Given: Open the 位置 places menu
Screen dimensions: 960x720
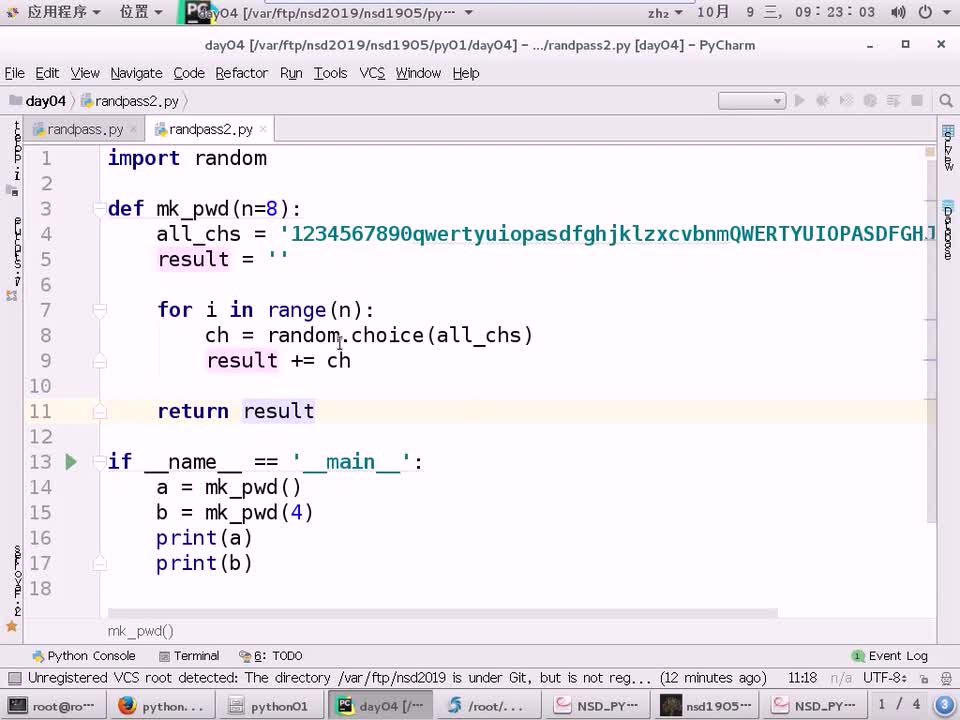Looking at the screenshot, I should pos(141,12).
